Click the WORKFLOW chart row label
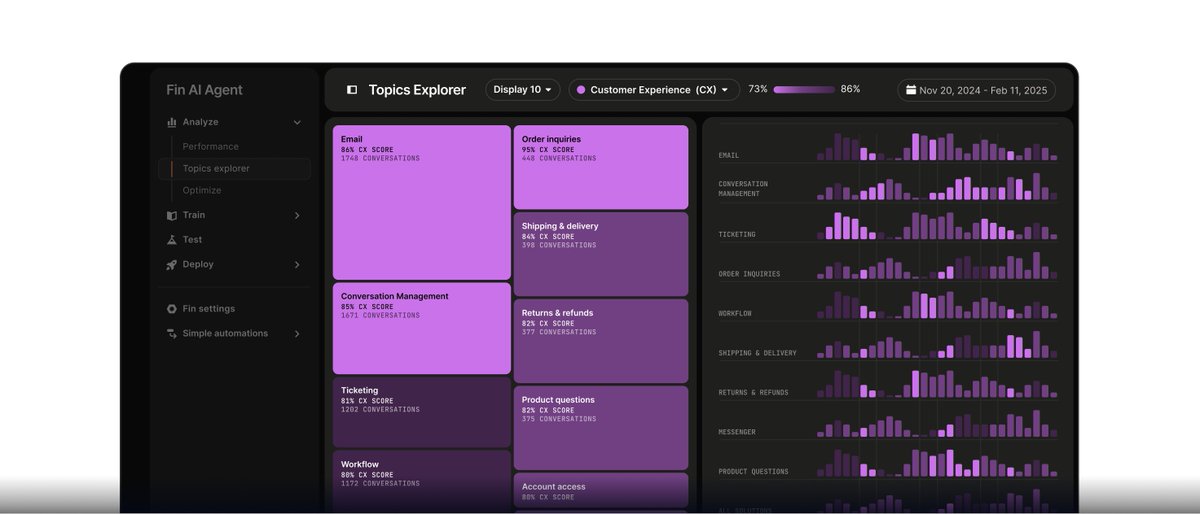Image resolution: width=1200 pixels, height=514 pixels. point(735,314)
